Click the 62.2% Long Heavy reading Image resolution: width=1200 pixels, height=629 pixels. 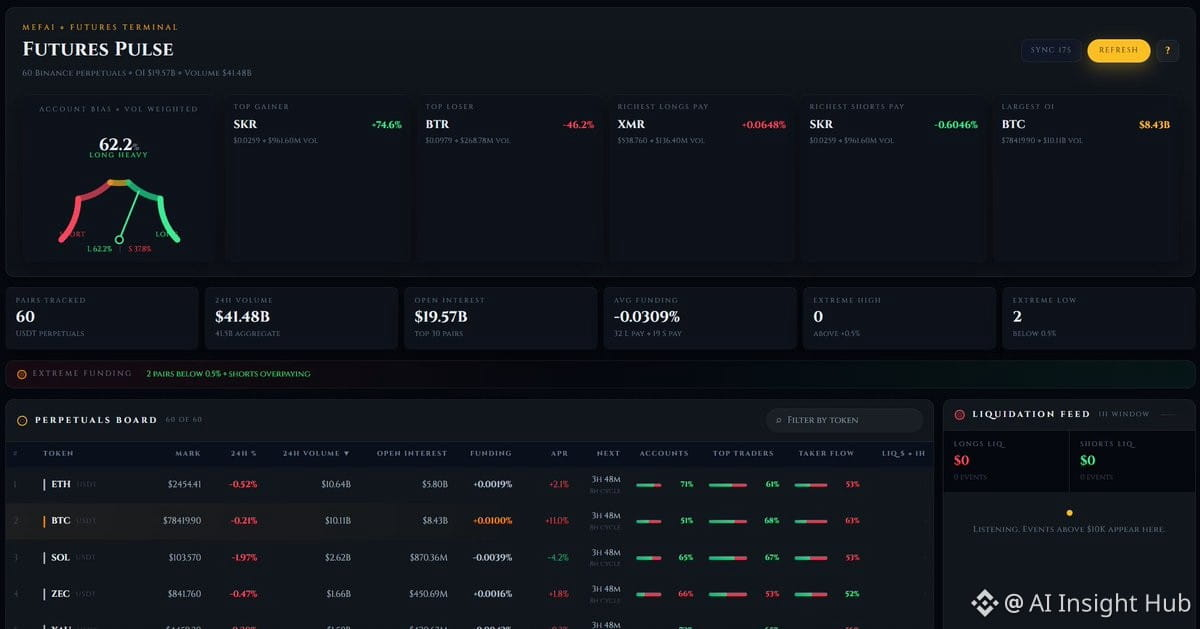pyautogui.click(x=119, y=148)
